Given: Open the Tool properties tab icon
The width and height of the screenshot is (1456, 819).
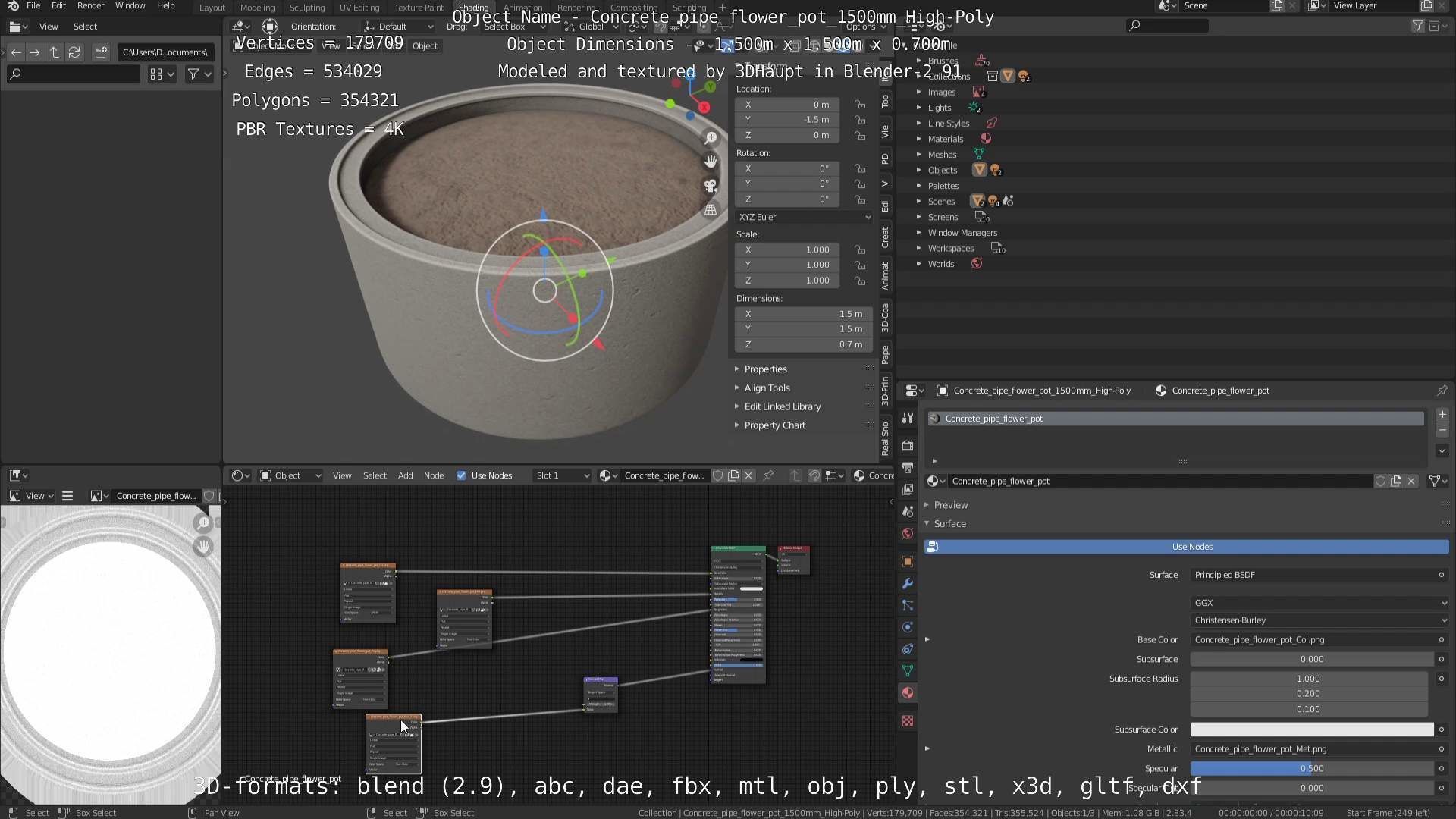Looking at the screenshot, I should click(907, 418).
